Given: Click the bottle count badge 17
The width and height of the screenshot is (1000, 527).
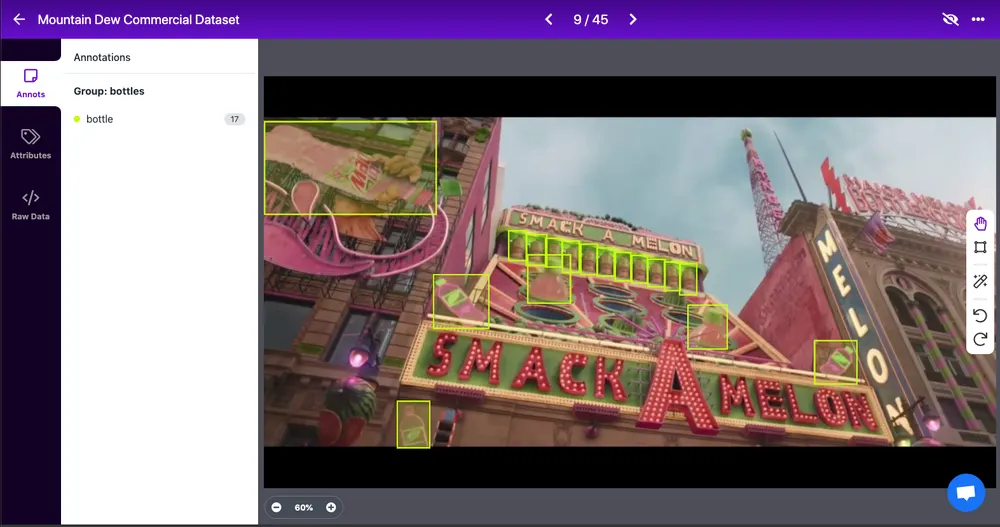Looking at the screenshot, I should click(235, 119).
